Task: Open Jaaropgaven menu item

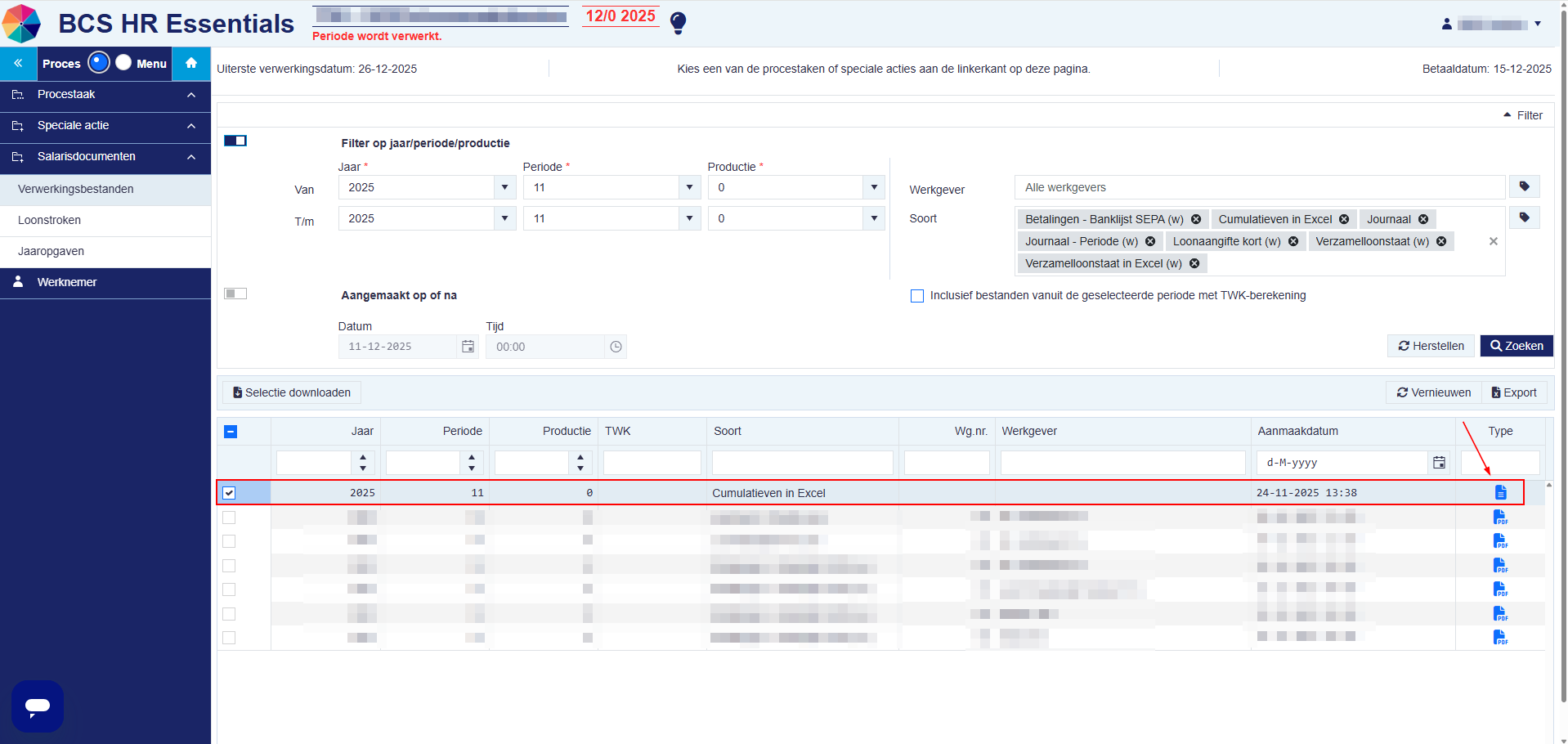Action: (105, 251)
